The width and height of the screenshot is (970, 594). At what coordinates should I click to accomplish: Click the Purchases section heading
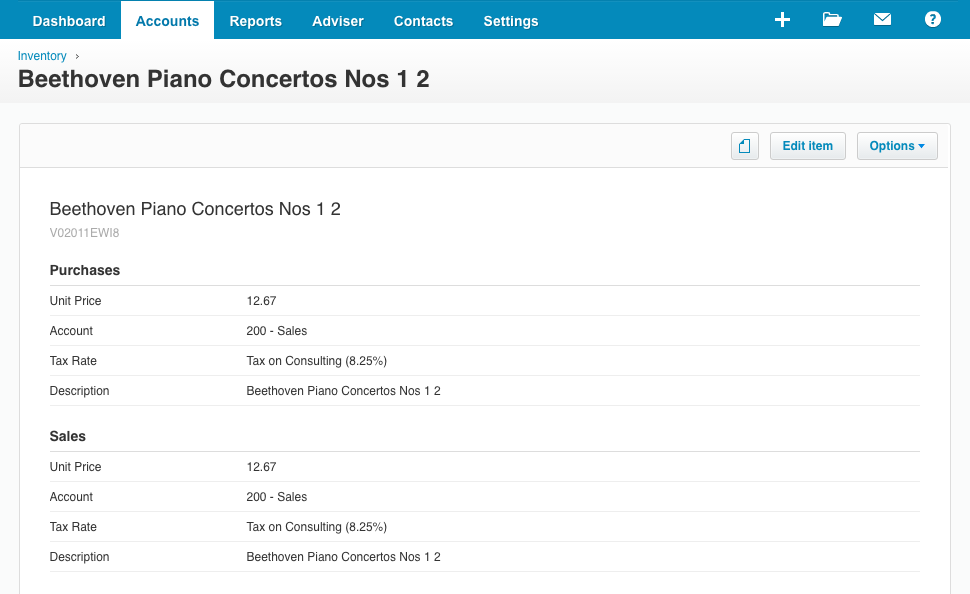point(85,270)
